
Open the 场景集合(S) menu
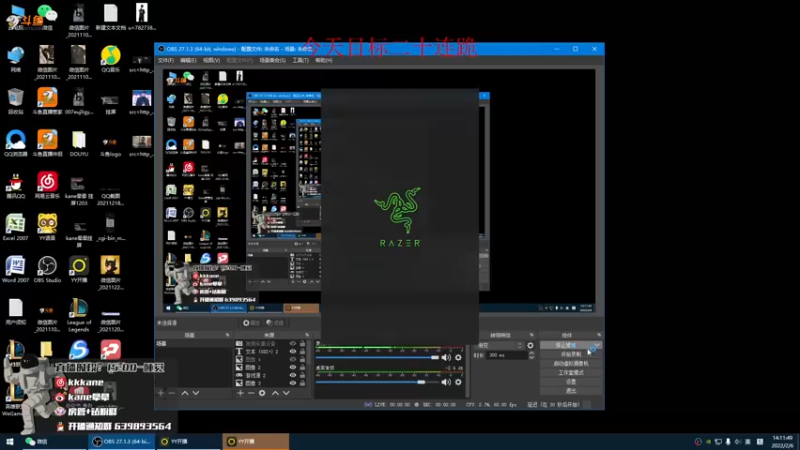[x=272, y=60]
